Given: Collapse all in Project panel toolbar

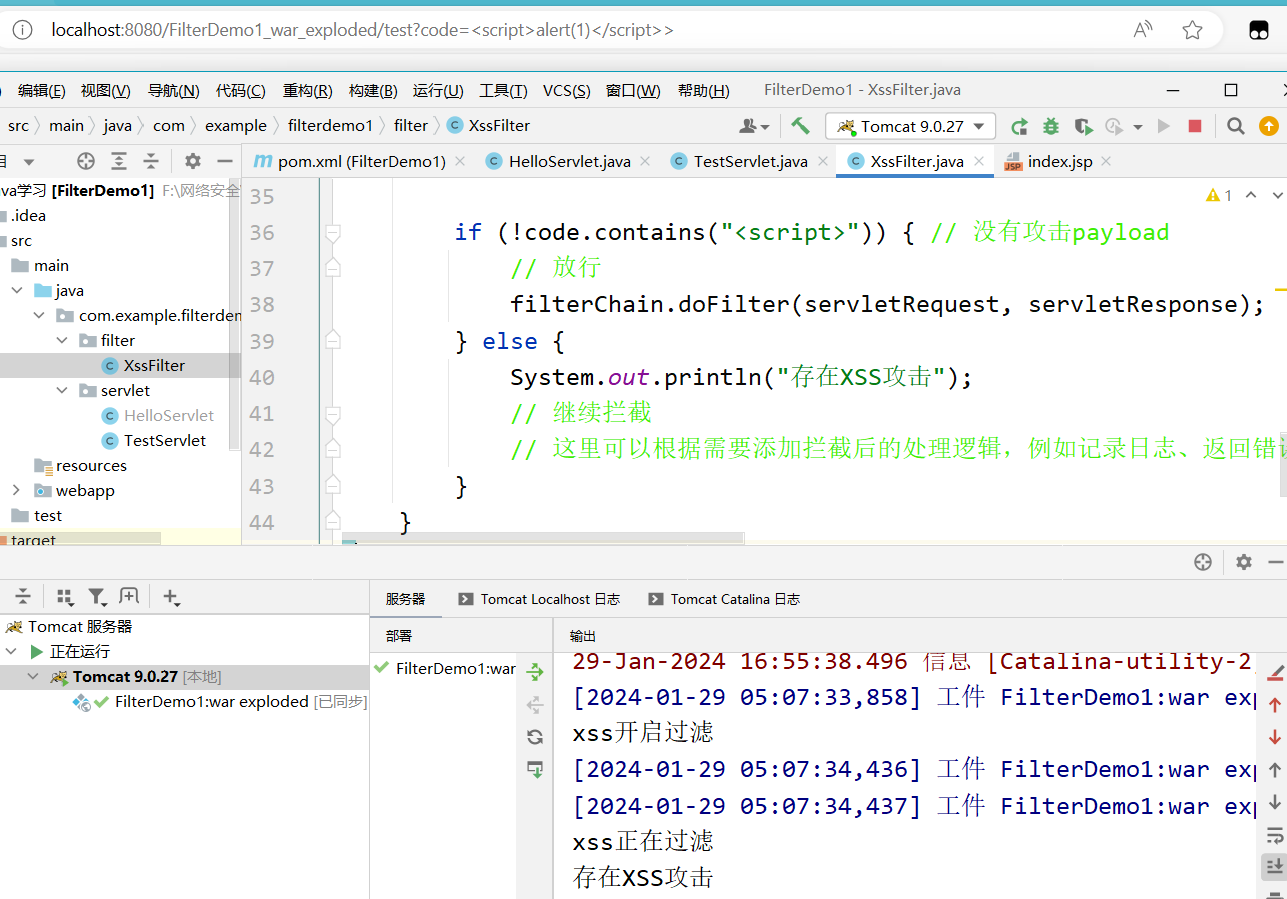Looking at the screenshot, I should point(151,161).
